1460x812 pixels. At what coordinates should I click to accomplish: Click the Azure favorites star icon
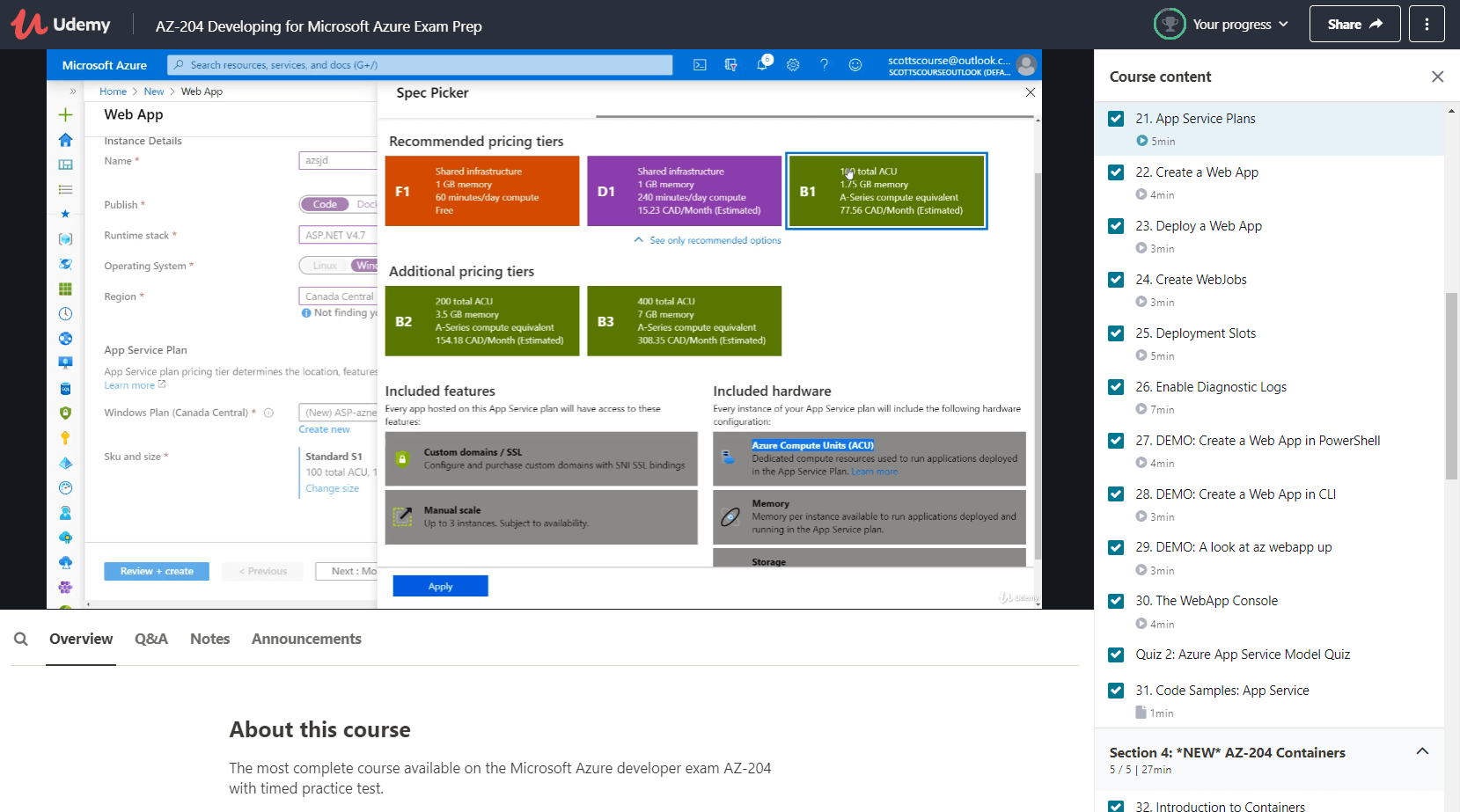pyautogui.click(x=65, y=214)
